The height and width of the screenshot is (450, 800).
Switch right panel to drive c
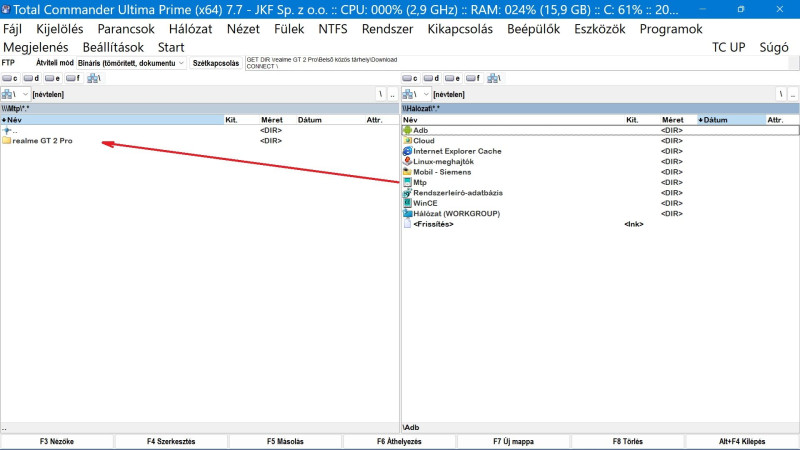click(410, 78)
